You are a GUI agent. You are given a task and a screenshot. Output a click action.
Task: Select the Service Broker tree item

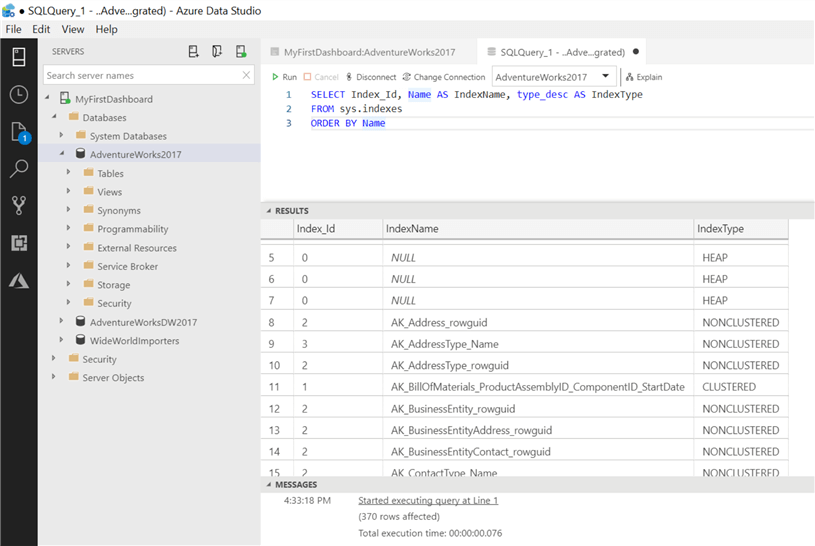127,266
